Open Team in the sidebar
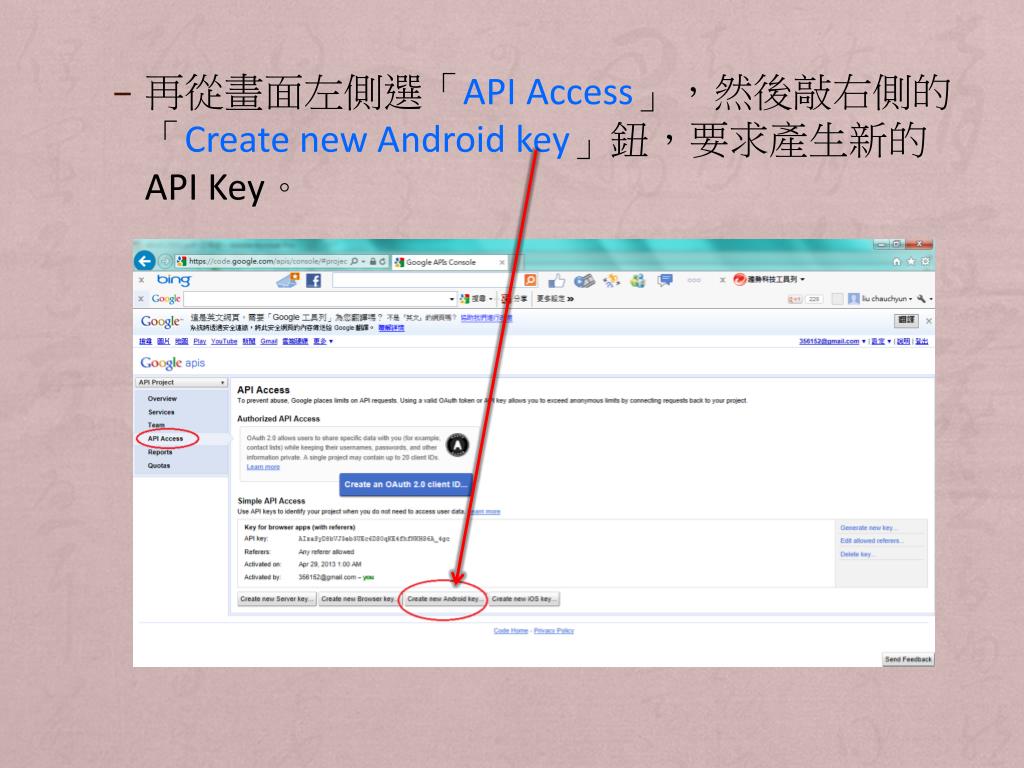This screenshot has width=1024, height=768. tap(156, 426)
